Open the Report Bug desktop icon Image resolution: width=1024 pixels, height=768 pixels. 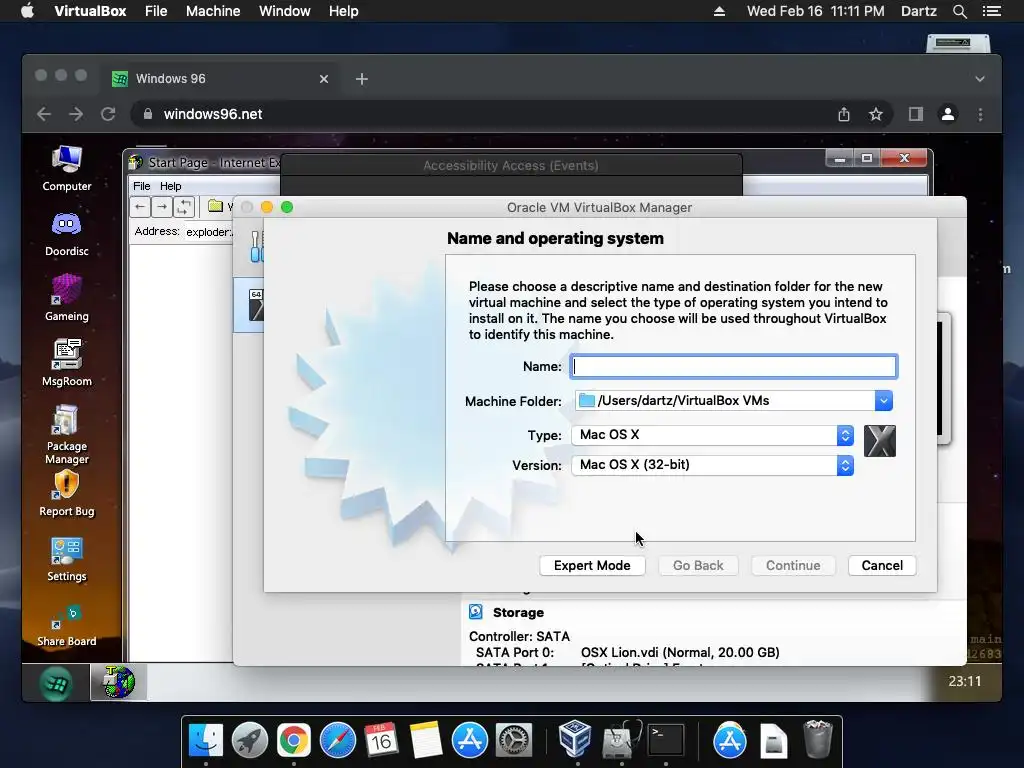67,494
